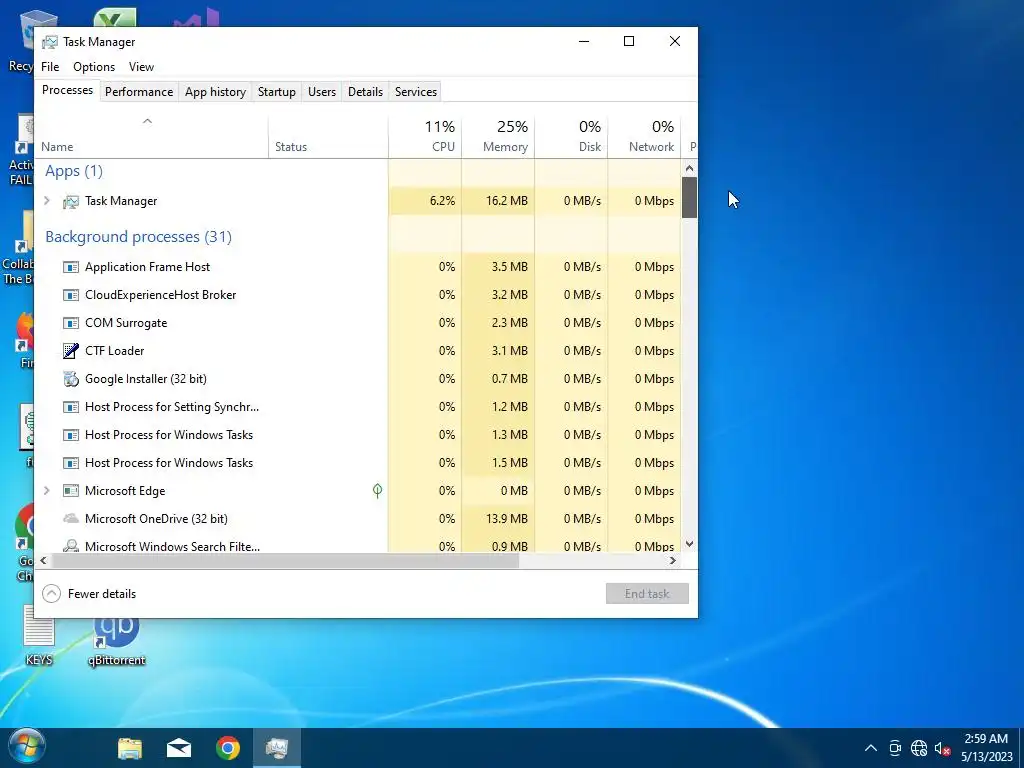The image size is (1024, 768).
Task: Sort processes by the CPU column
Action: click(424, 137)
